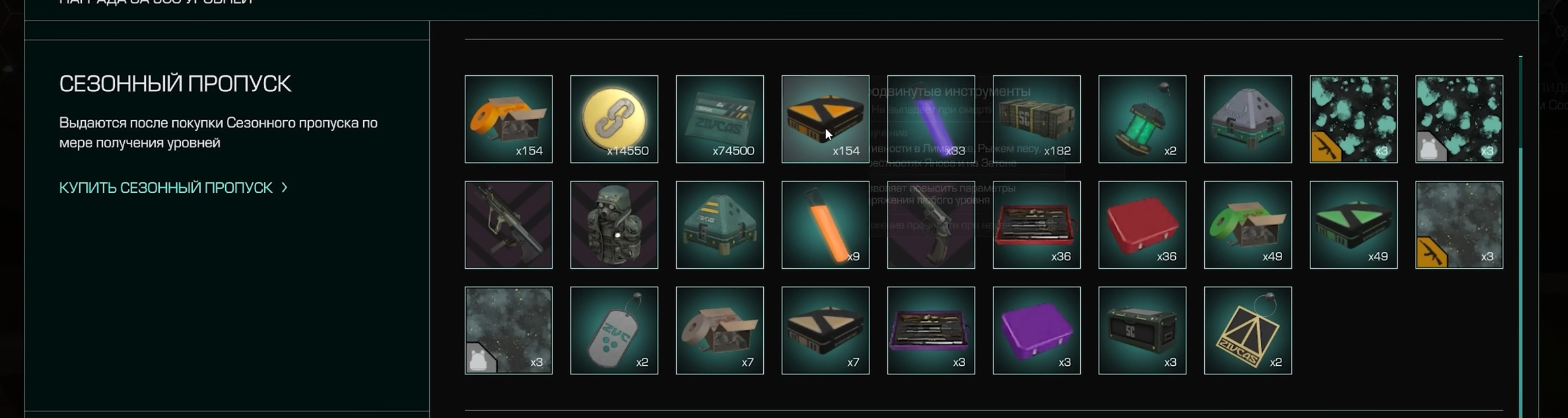The image size is (1568, 418).
Task: Click the chevron next to Купить сезонный пропуск
Action: pos(285,188)
